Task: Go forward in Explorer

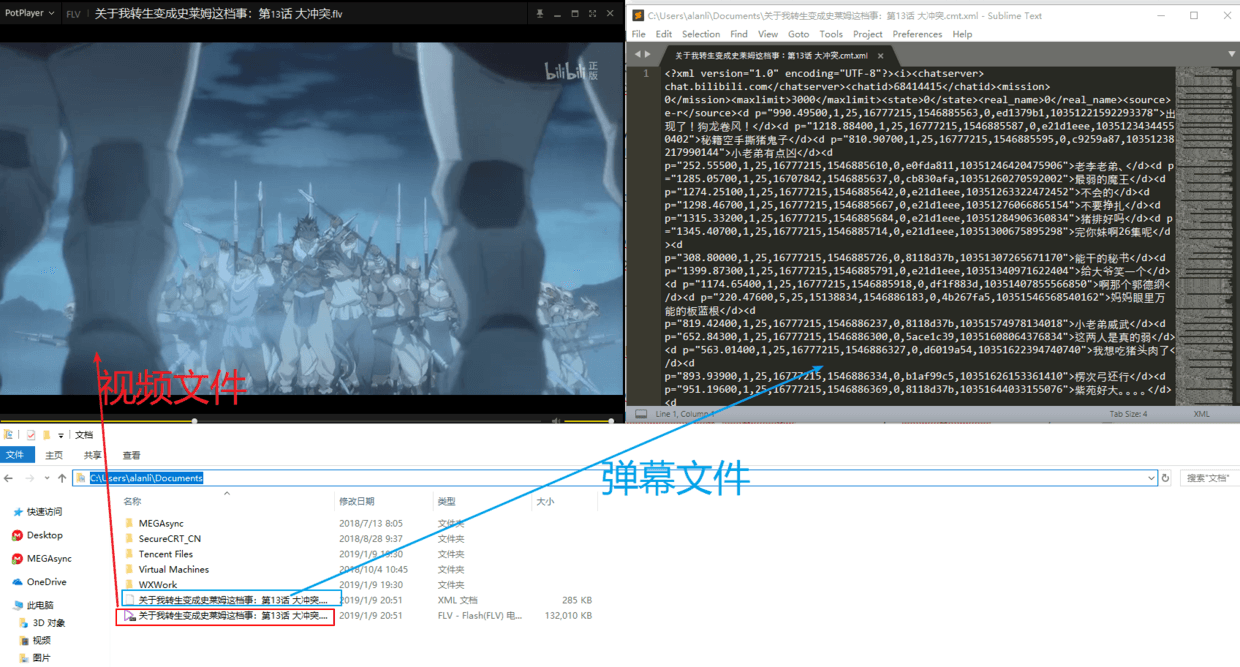Action: 29,478
